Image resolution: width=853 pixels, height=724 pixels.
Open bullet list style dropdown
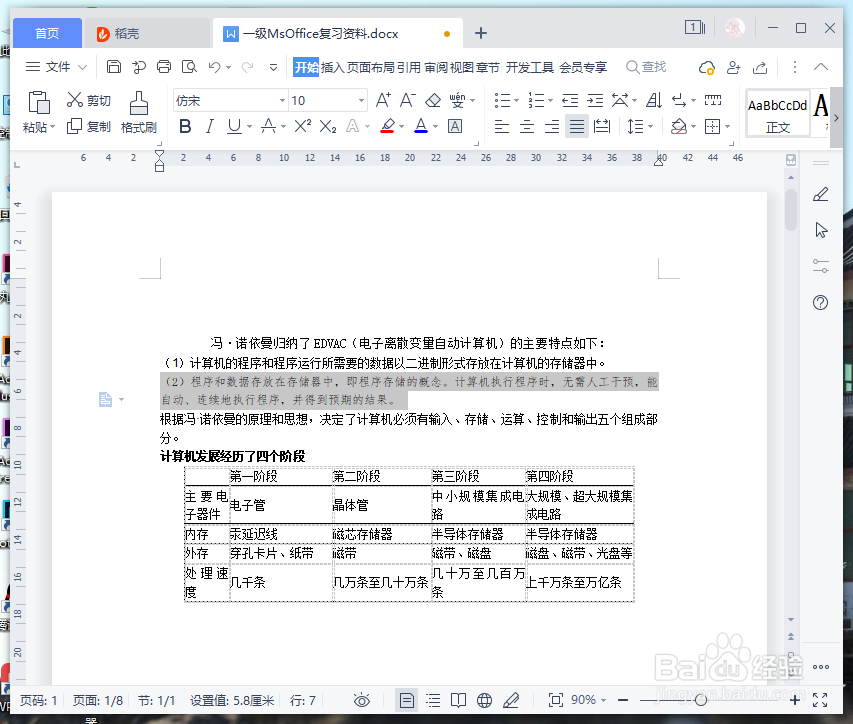tap(516, 101)
